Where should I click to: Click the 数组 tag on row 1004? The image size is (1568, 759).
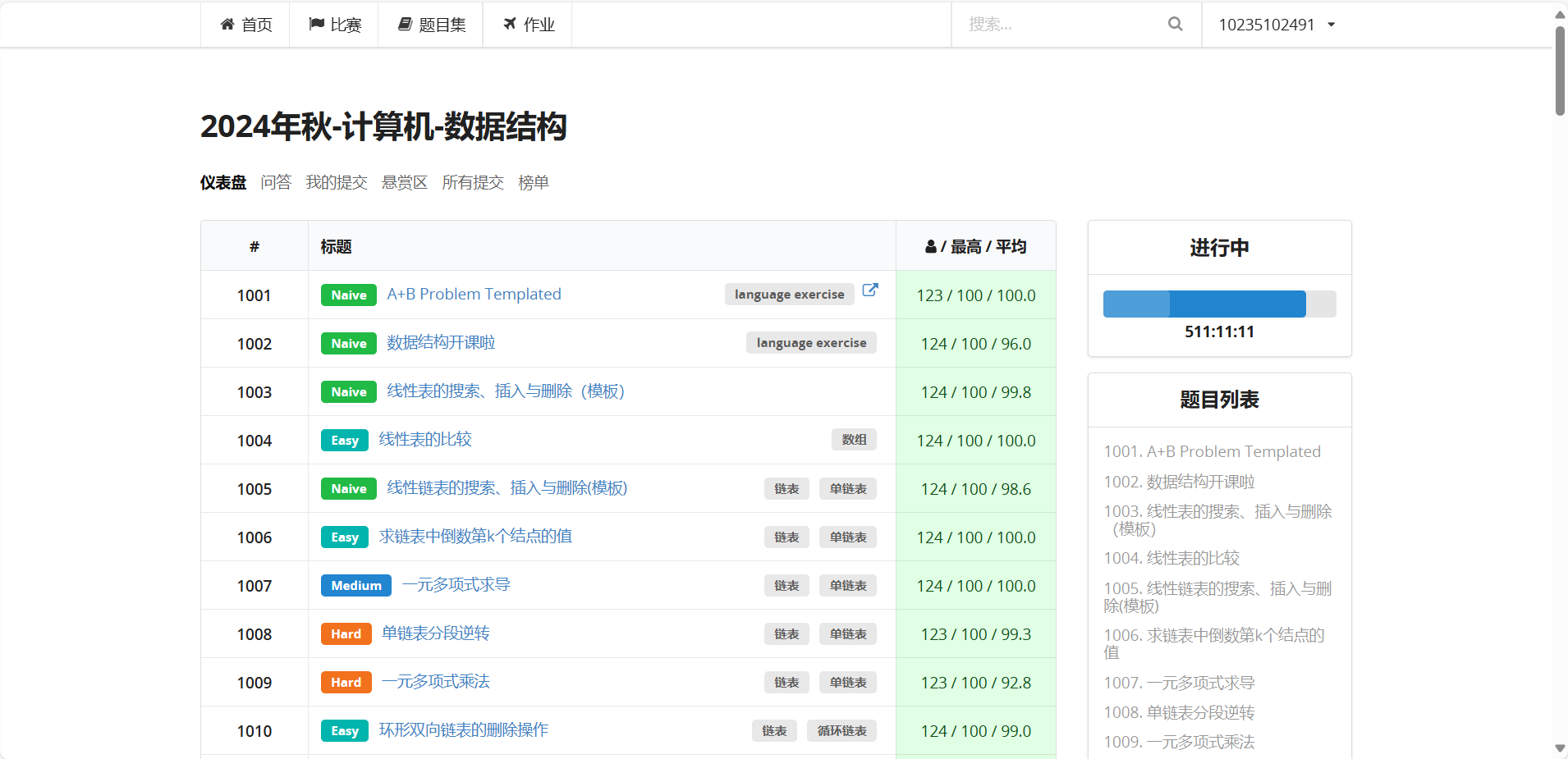[x=854, y=440]
